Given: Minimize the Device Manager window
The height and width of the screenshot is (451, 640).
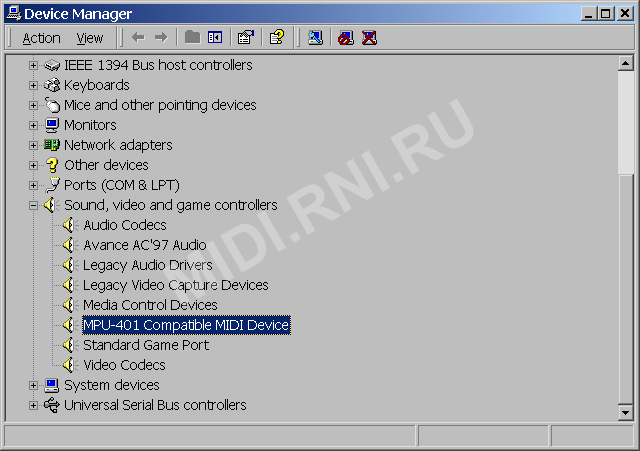Looking at the screenshot, I should (x=588, y=14).
